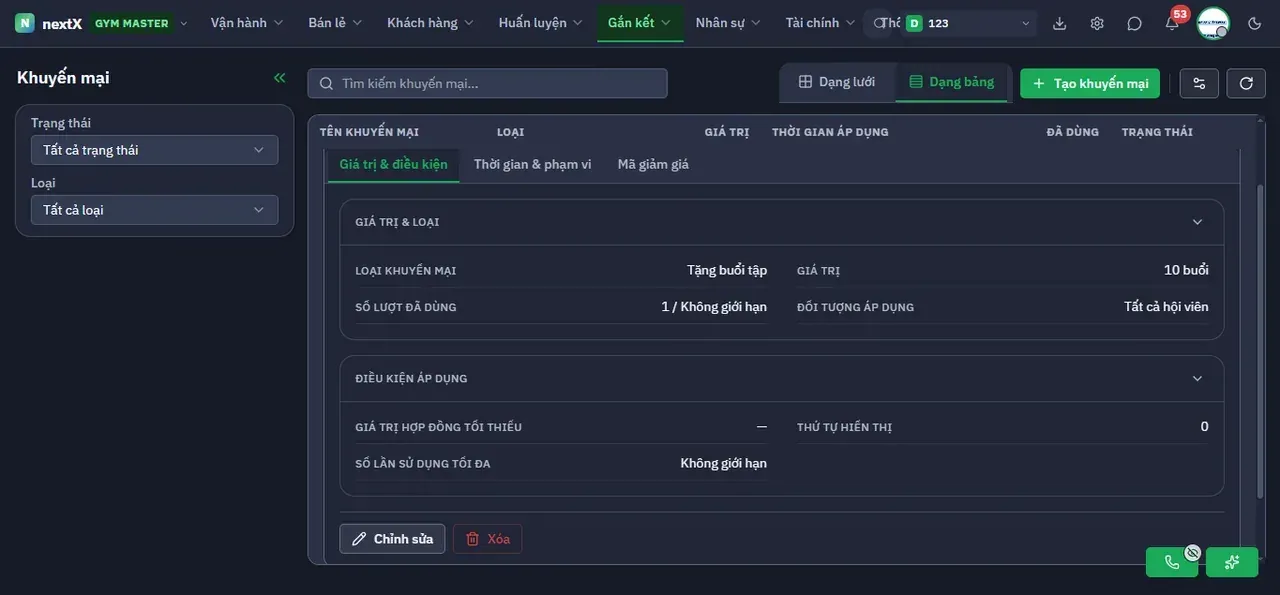
Task: Collapse the Khuyến mại sidebar panel
Action: [279, 78]
